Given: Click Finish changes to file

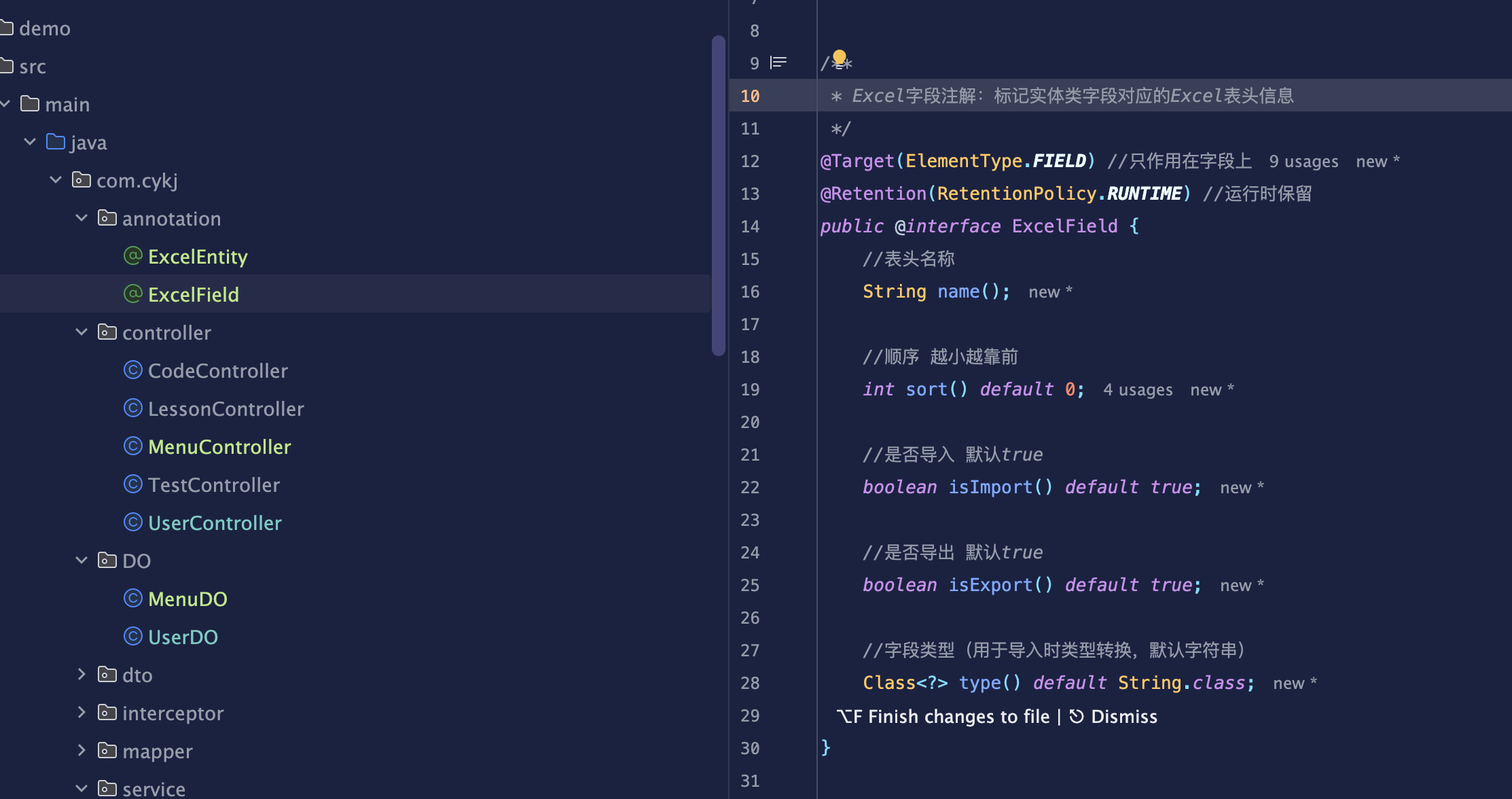Looking at the screenshot, I should (x=958, y=717).
